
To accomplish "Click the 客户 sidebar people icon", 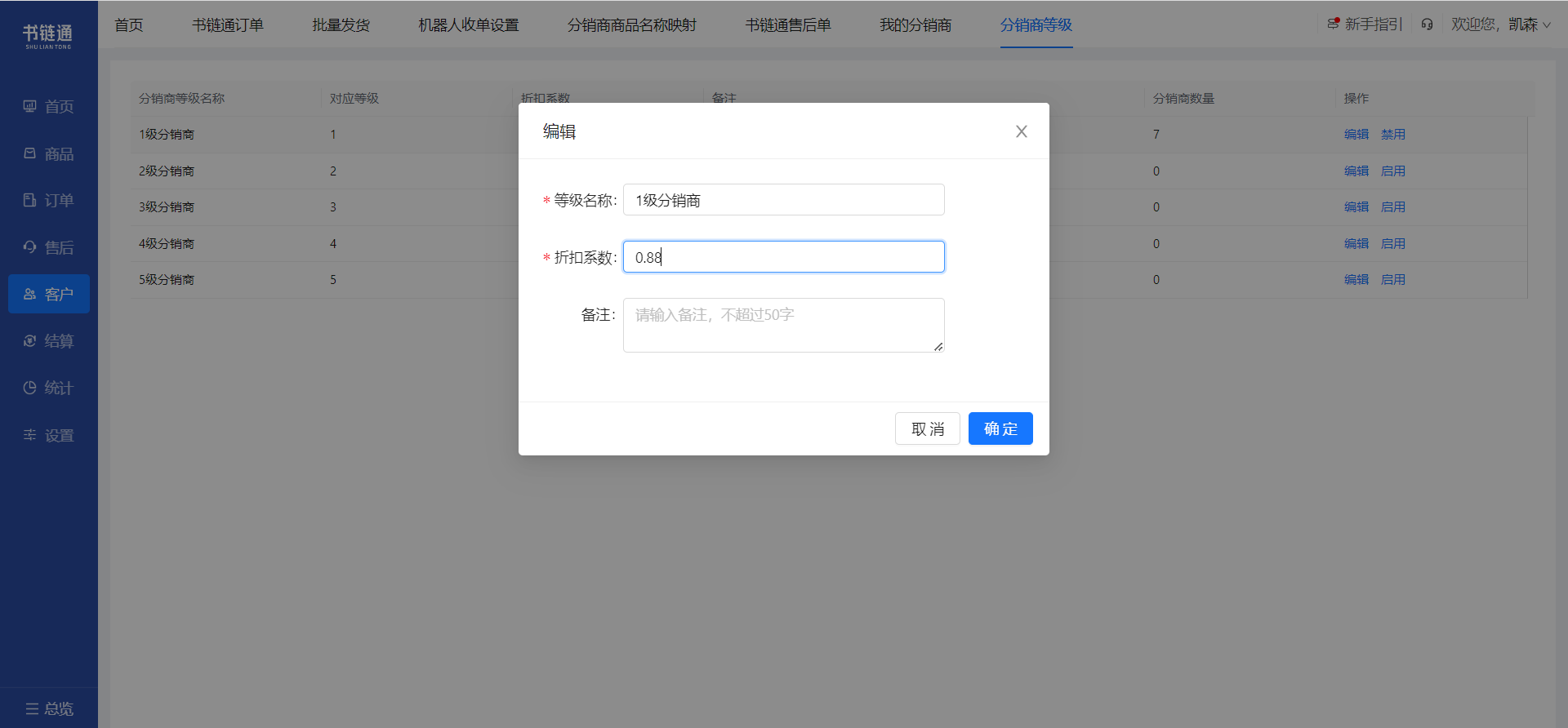I will 29,294.
